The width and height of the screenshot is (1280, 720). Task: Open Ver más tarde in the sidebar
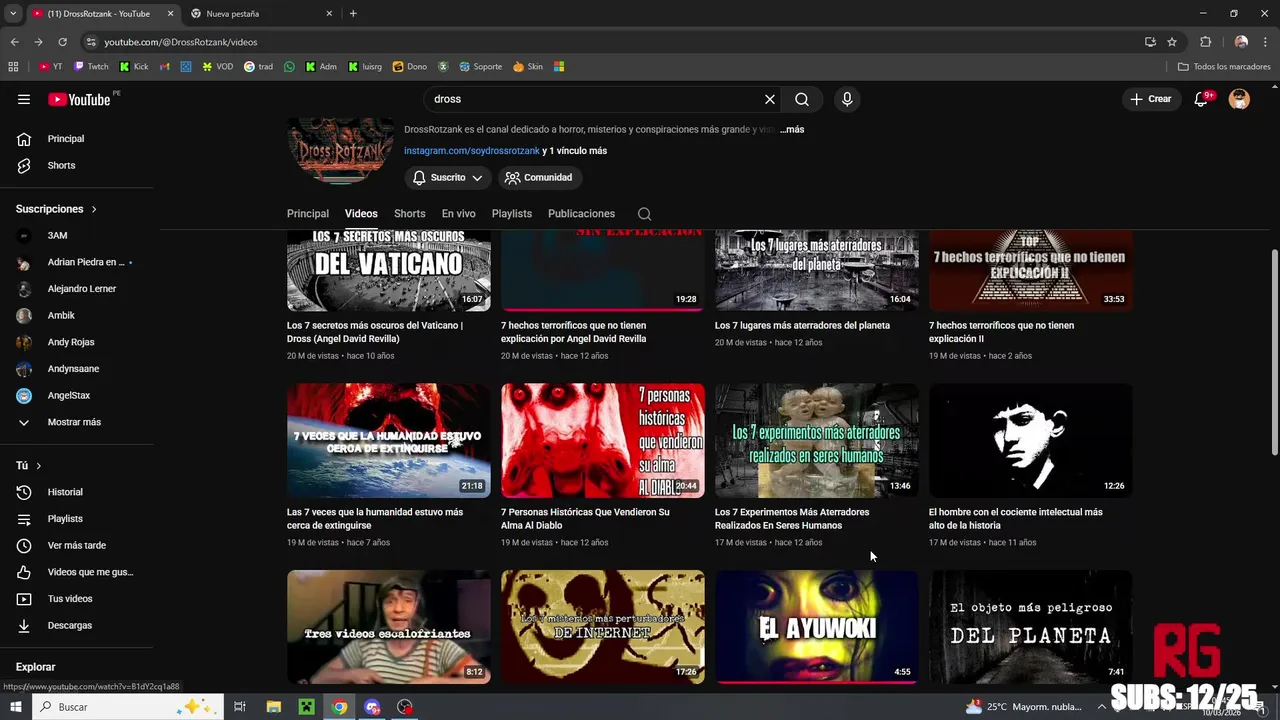pos(76,545)
